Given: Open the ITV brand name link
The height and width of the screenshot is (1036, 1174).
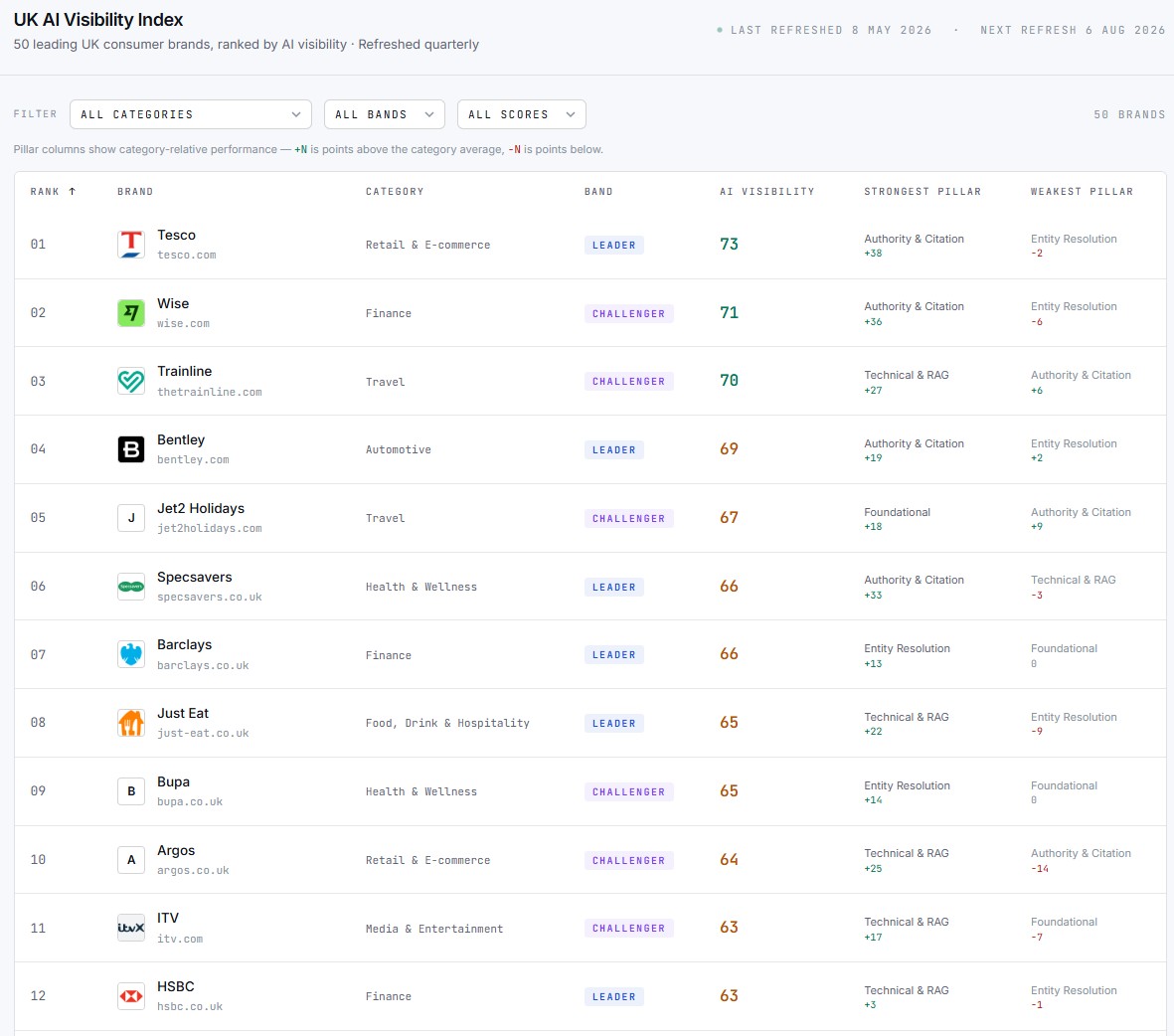Looking at the screenshot, I should click(x=168, y=919).
